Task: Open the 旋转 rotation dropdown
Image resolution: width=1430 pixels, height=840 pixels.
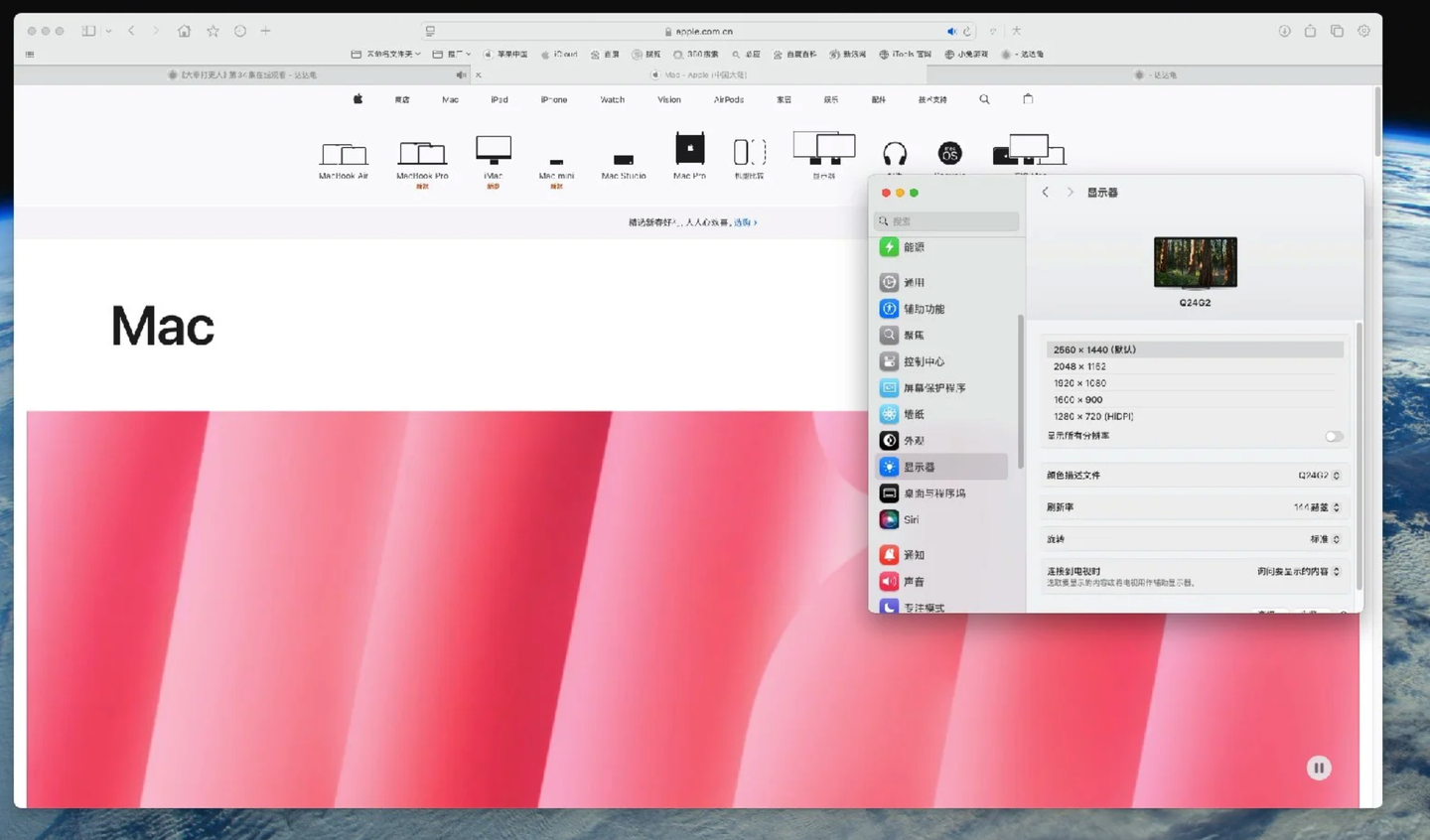Action: click(1325, 539)
